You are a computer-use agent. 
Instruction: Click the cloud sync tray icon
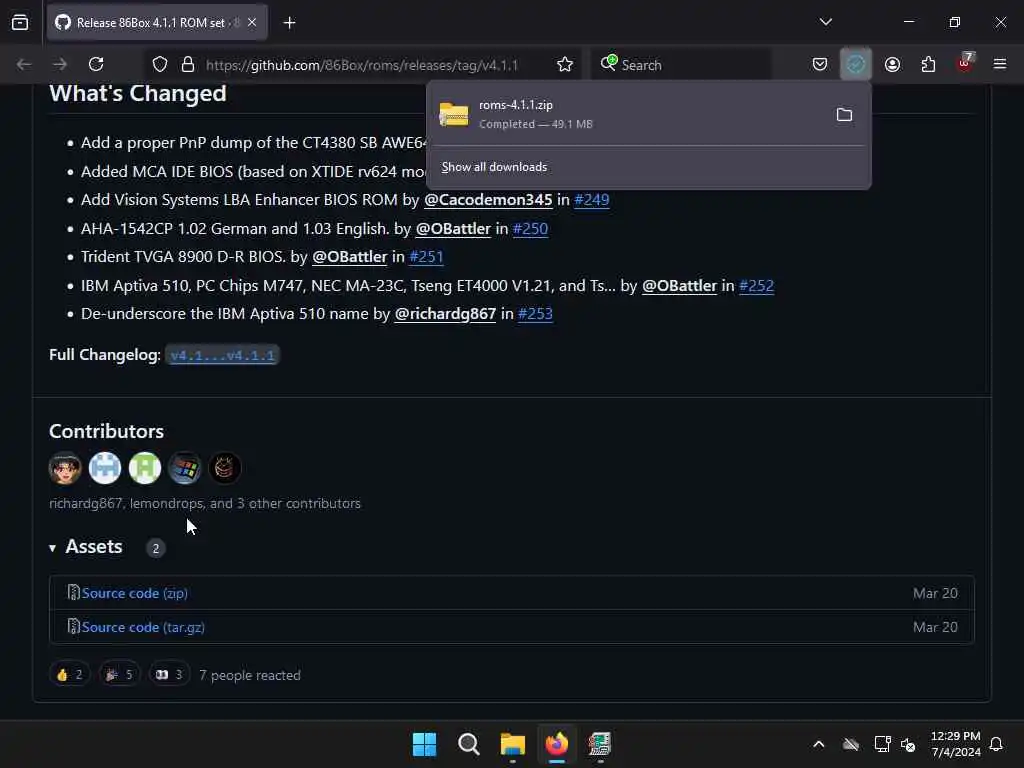coord(850,744)
